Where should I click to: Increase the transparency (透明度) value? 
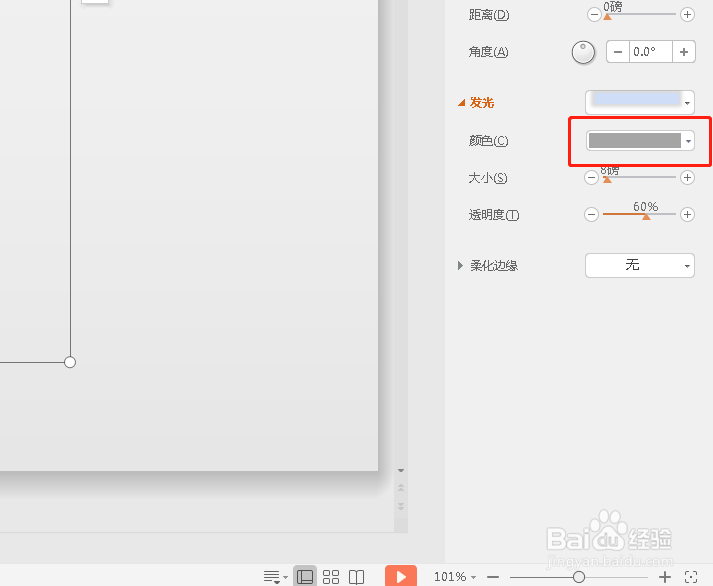point(687,214)
